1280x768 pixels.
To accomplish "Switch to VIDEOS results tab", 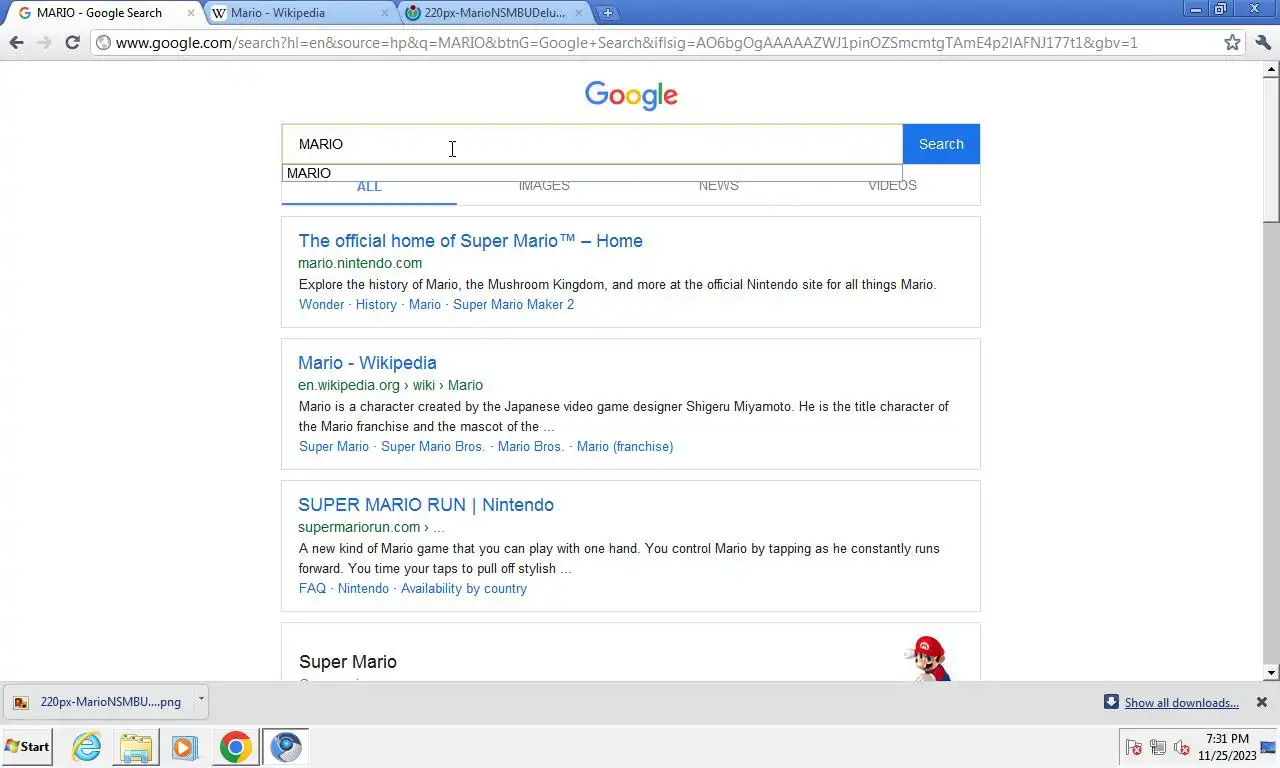I will tap(892, 186).
